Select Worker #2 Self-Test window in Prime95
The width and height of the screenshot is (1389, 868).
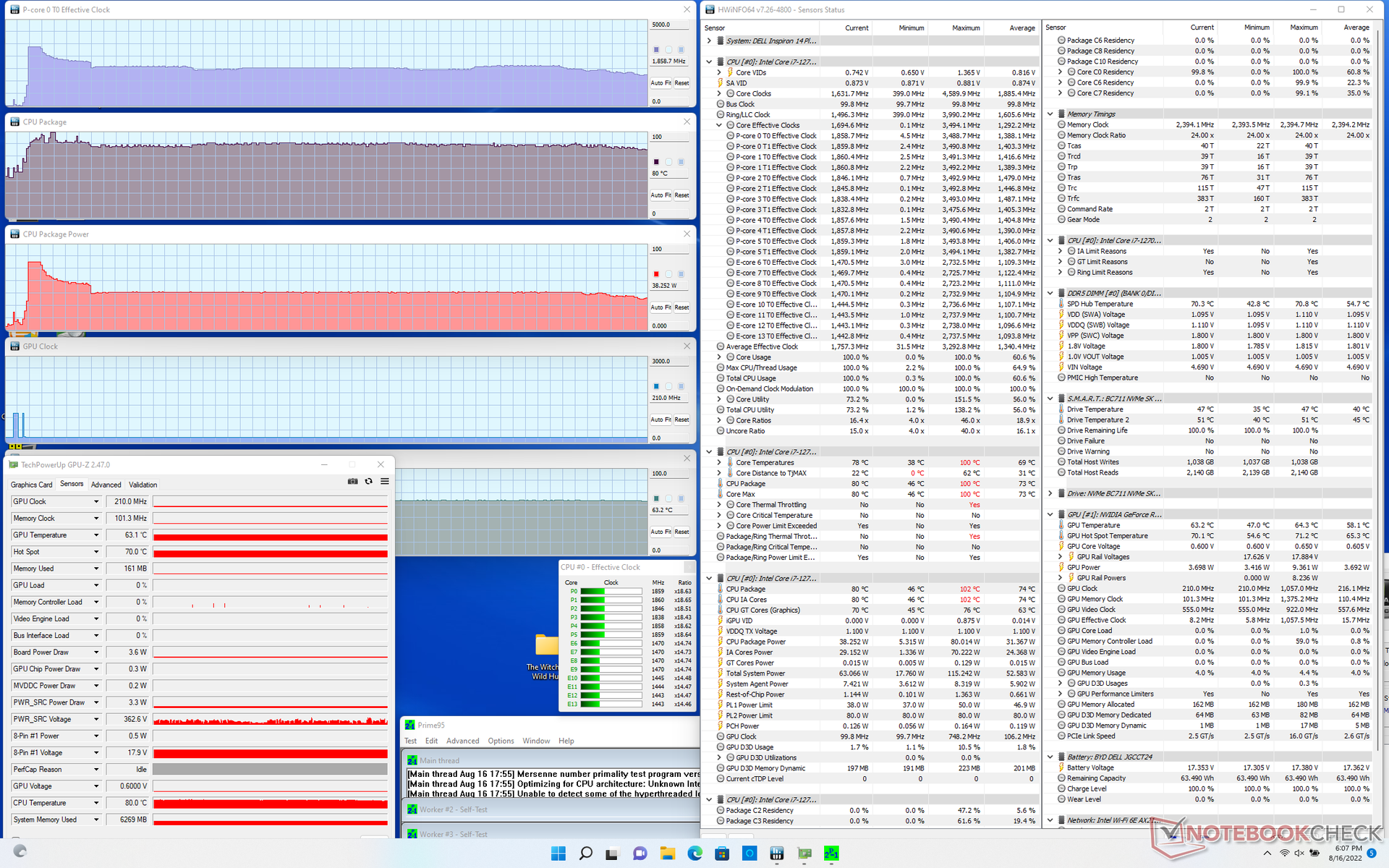[453, 809]
